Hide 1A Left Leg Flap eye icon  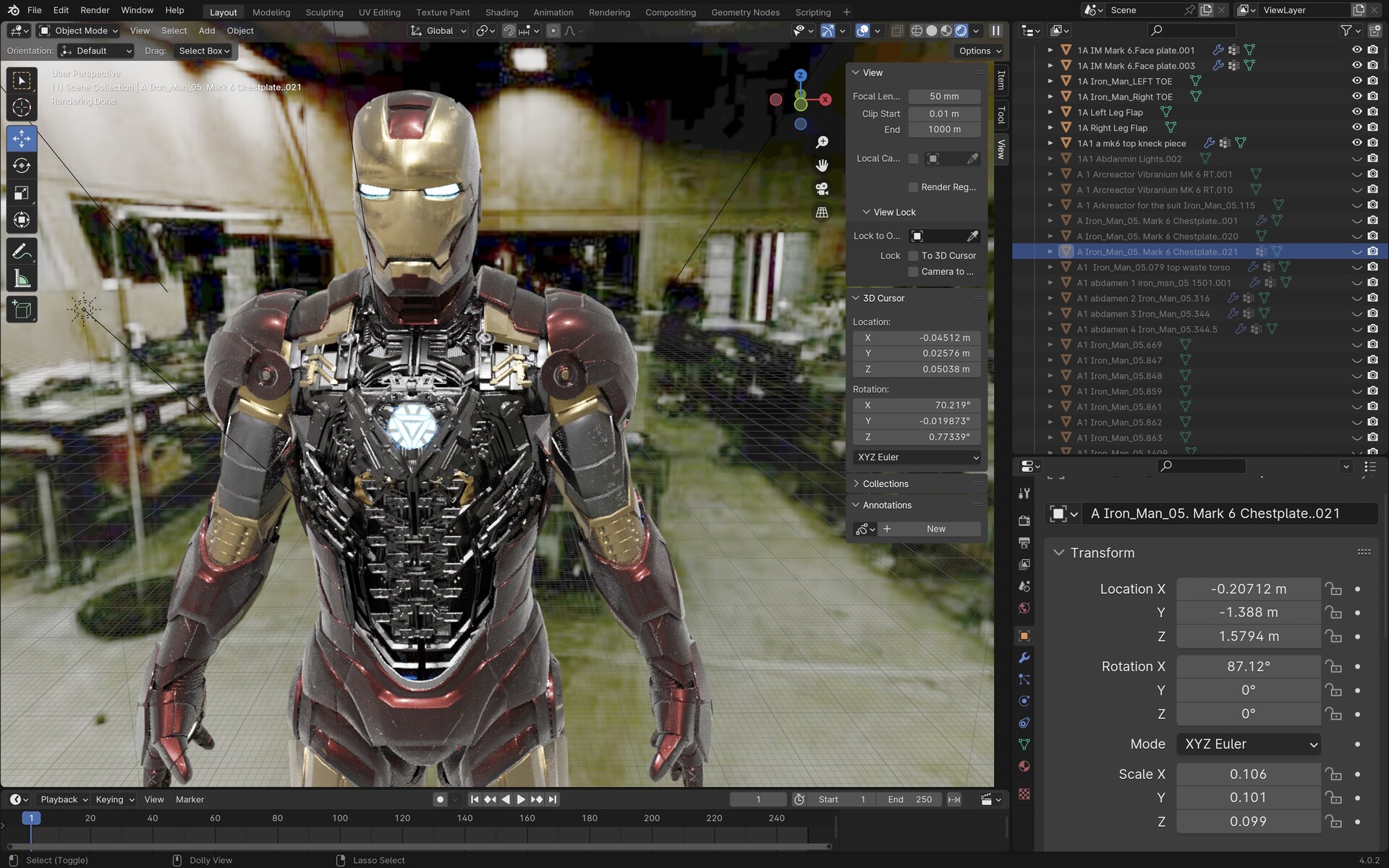1356,112
